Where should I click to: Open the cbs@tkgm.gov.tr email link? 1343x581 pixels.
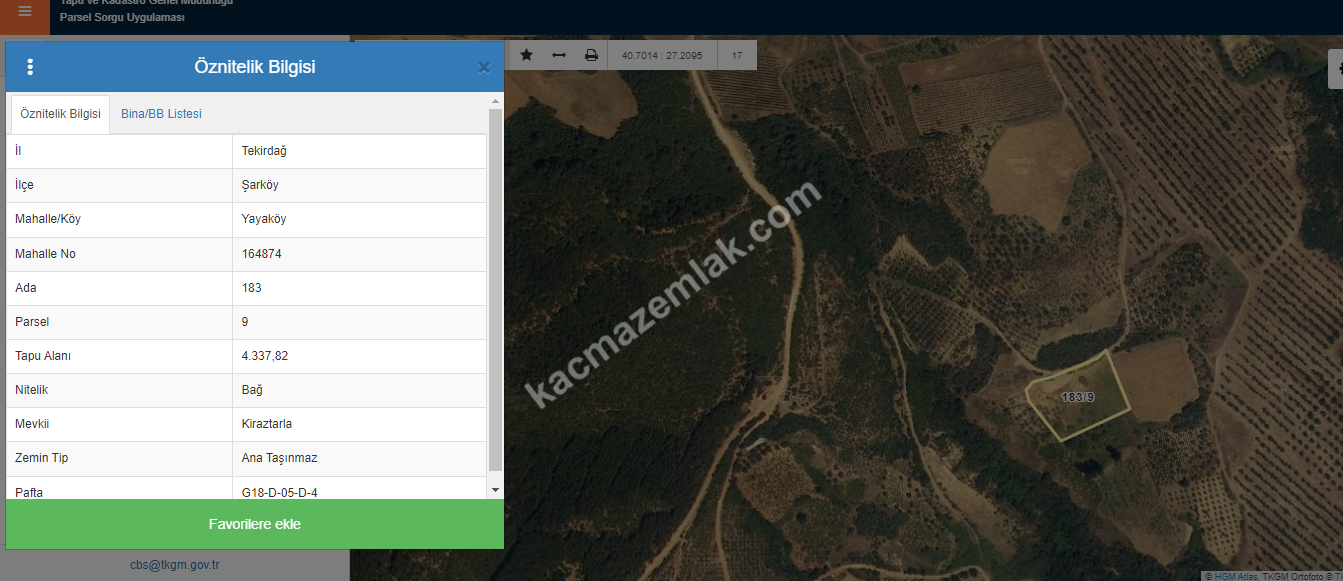(x=175, y=565)
